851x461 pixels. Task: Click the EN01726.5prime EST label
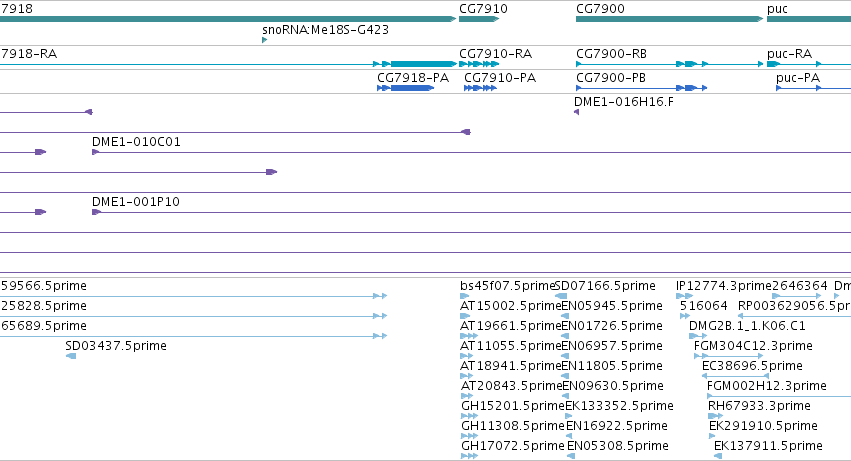[x=612, y=326]
